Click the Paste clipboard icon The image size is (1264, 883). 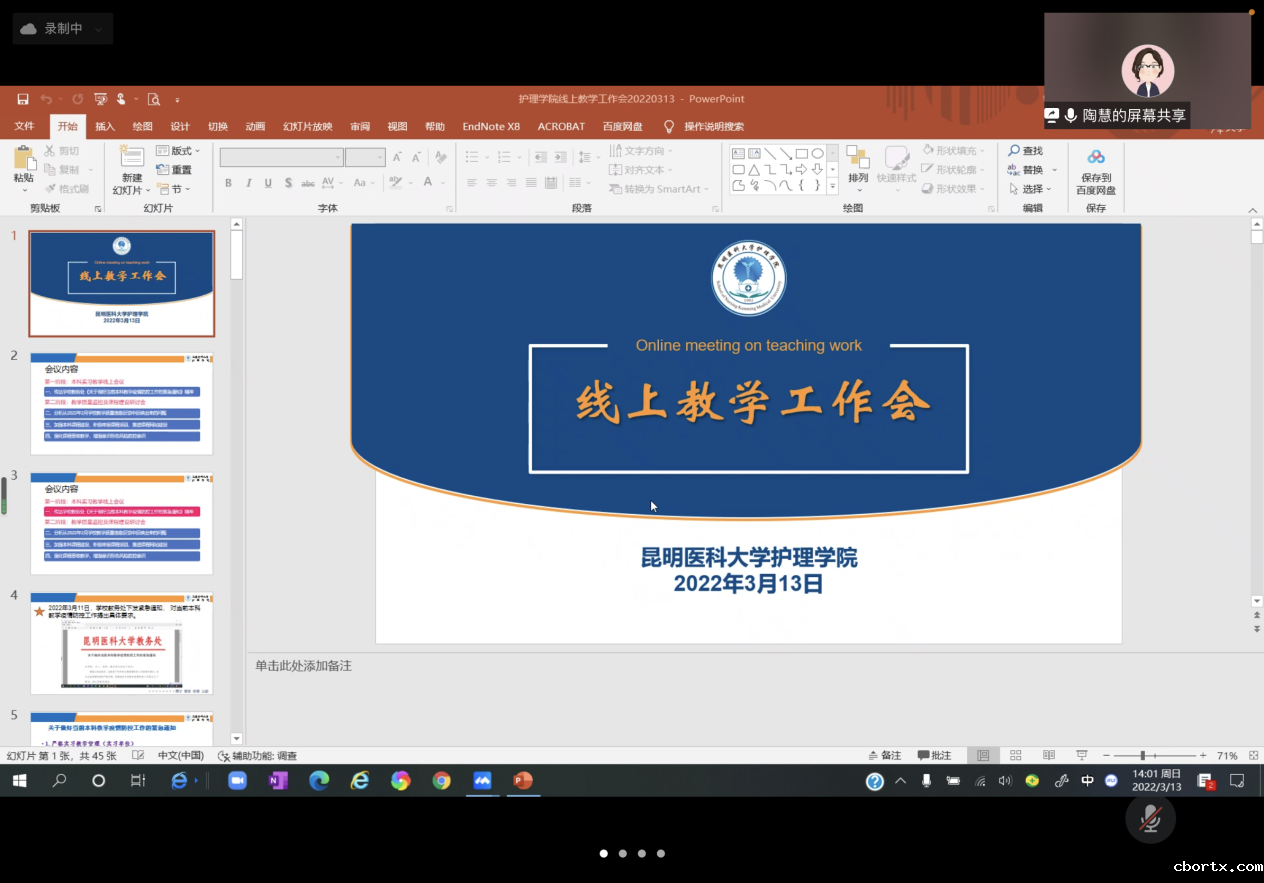[x=22, y=158]
